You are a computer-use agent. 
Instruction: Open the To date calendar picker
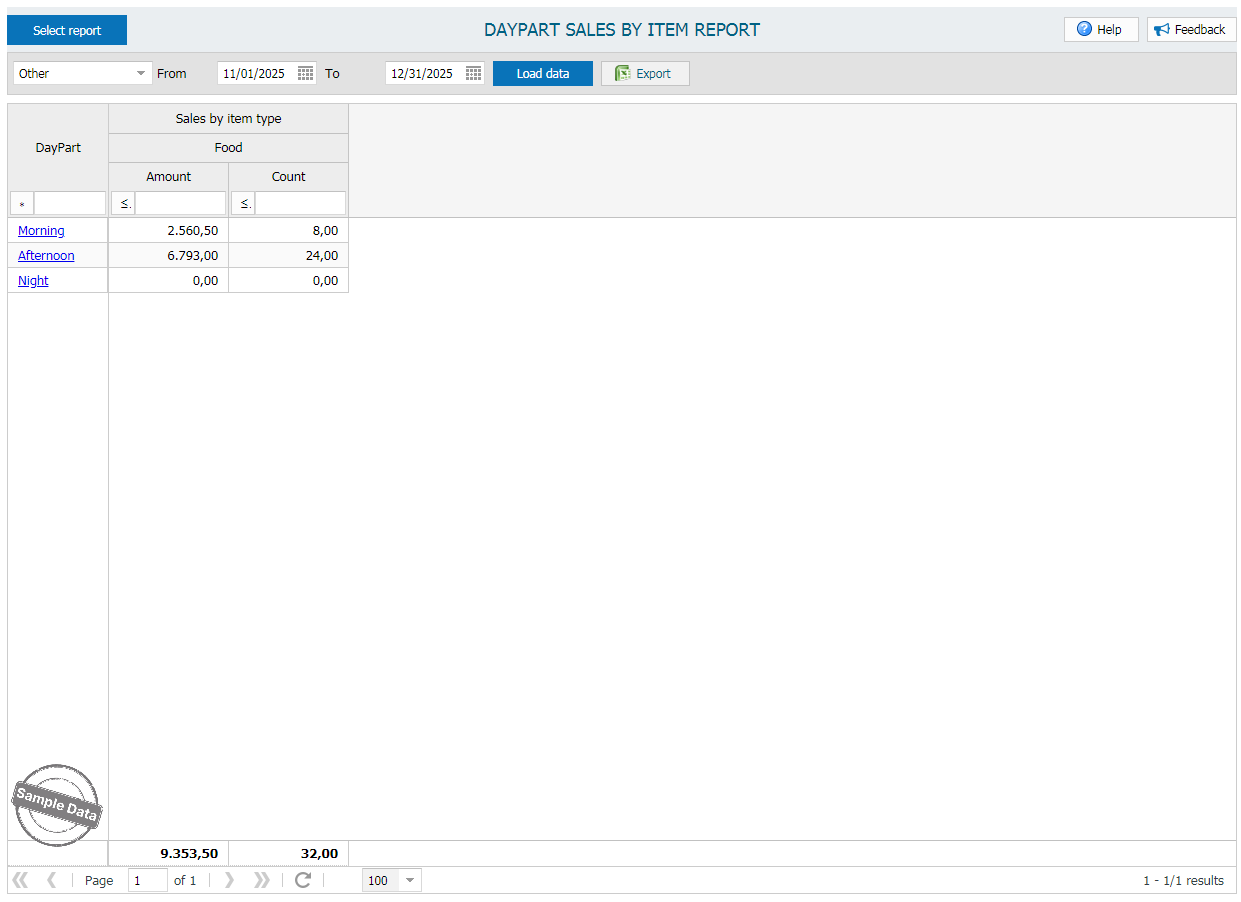tap(474, 73)
